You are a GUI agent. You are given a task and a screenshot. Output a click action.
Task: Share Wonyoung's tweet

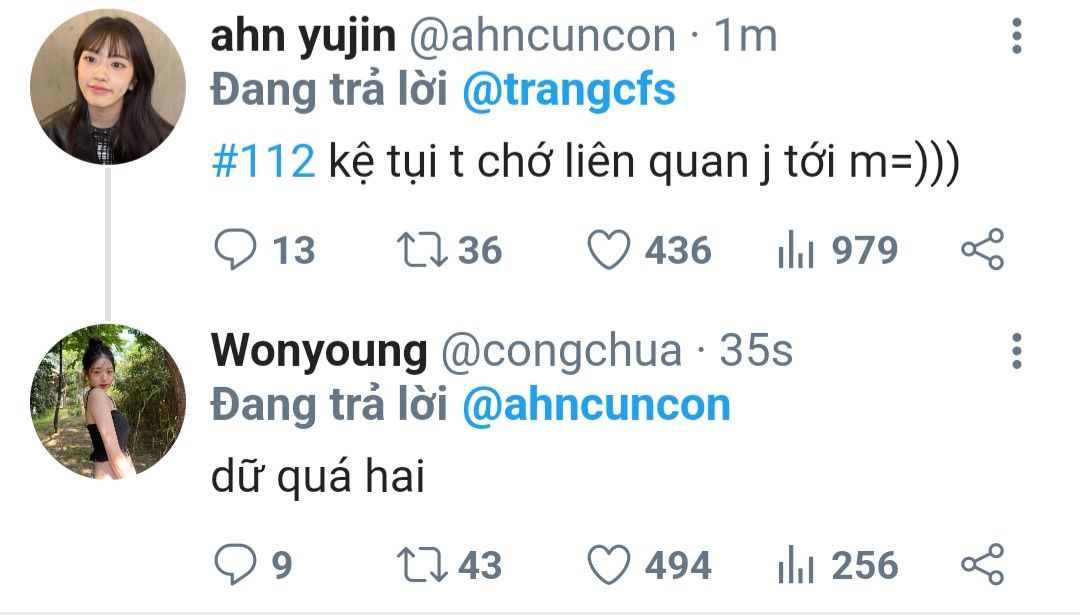(x=983, y=565)
